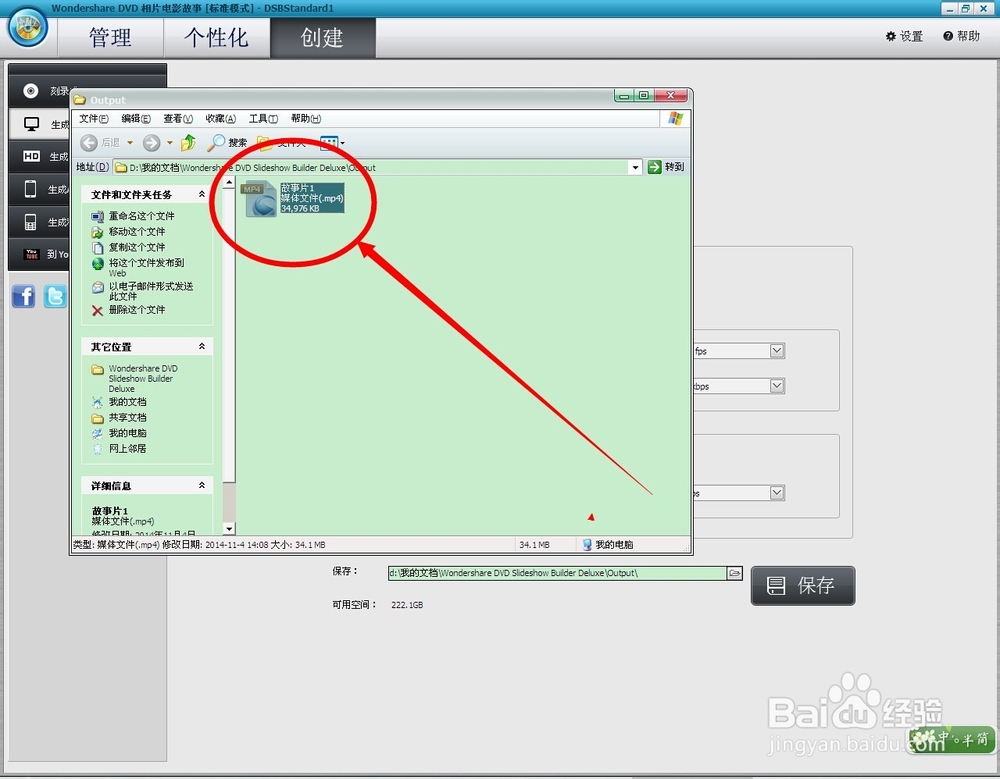Click the Wondershare disc logo icon
The height and width of the screenshot is (779, 1000).
click(27, 27)
